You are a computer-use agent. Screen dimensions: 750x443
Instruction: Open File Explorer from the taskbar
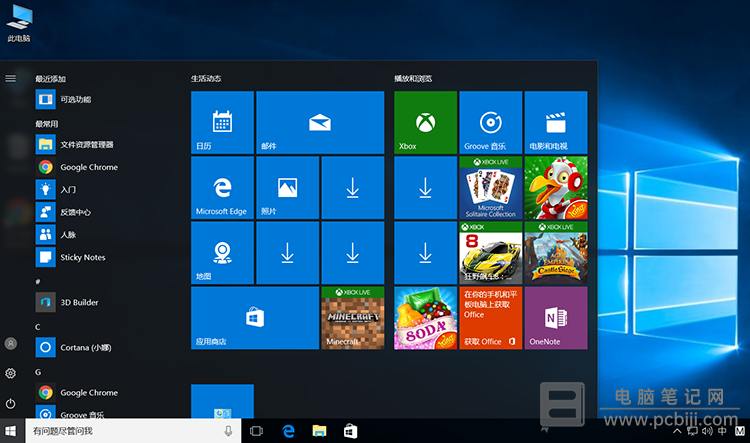pyautogui.click(x=320, y=431)
